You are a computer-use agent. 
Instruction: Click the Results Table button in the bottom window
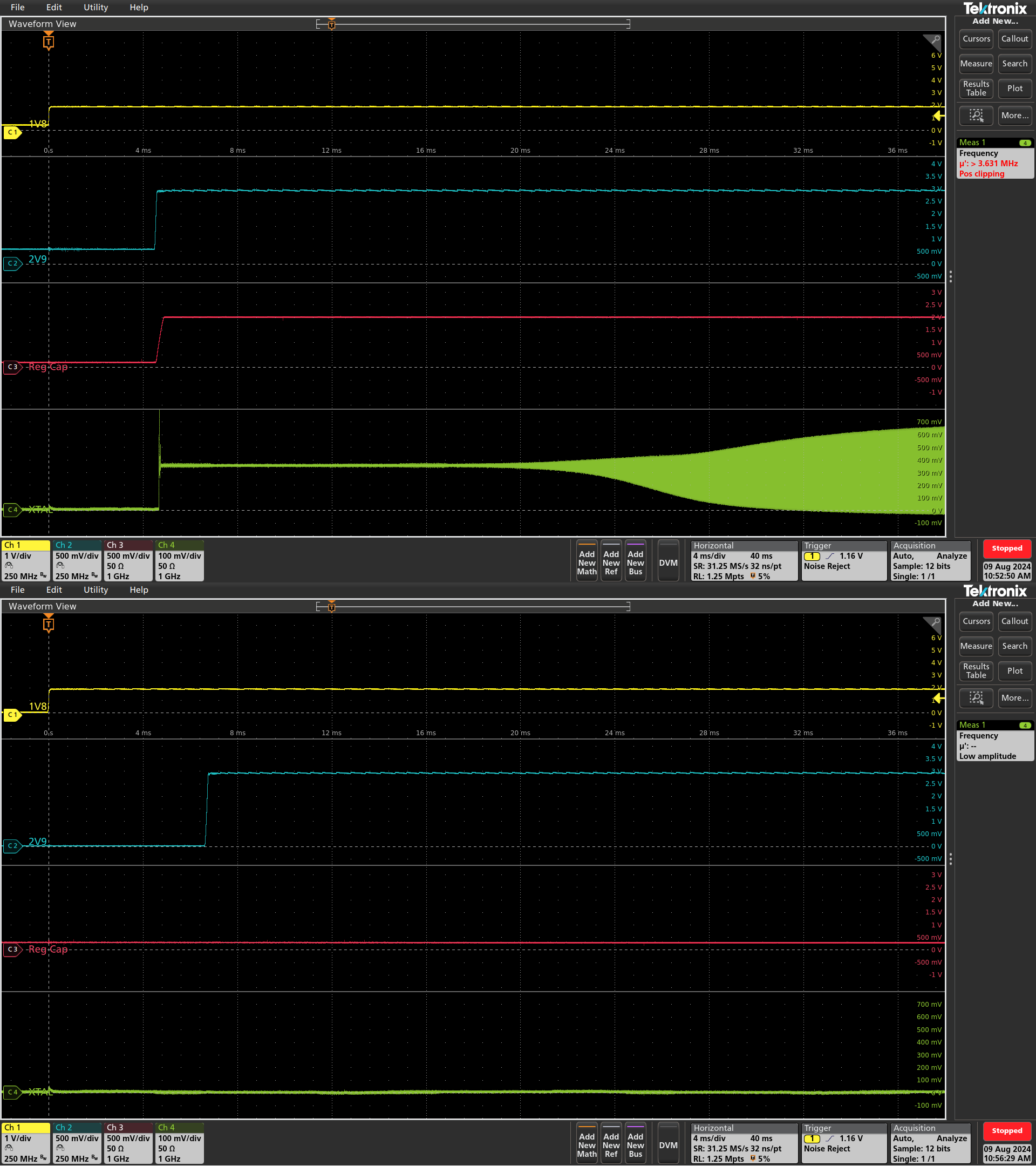[976, 671]
